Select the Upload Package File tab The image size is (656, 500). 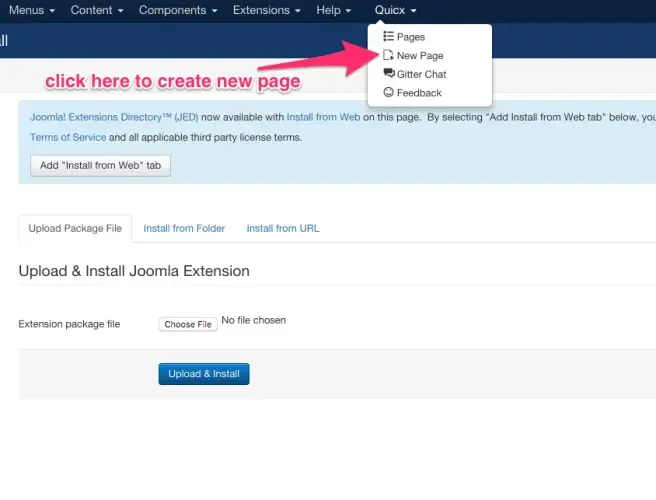[x=75, y=228]
